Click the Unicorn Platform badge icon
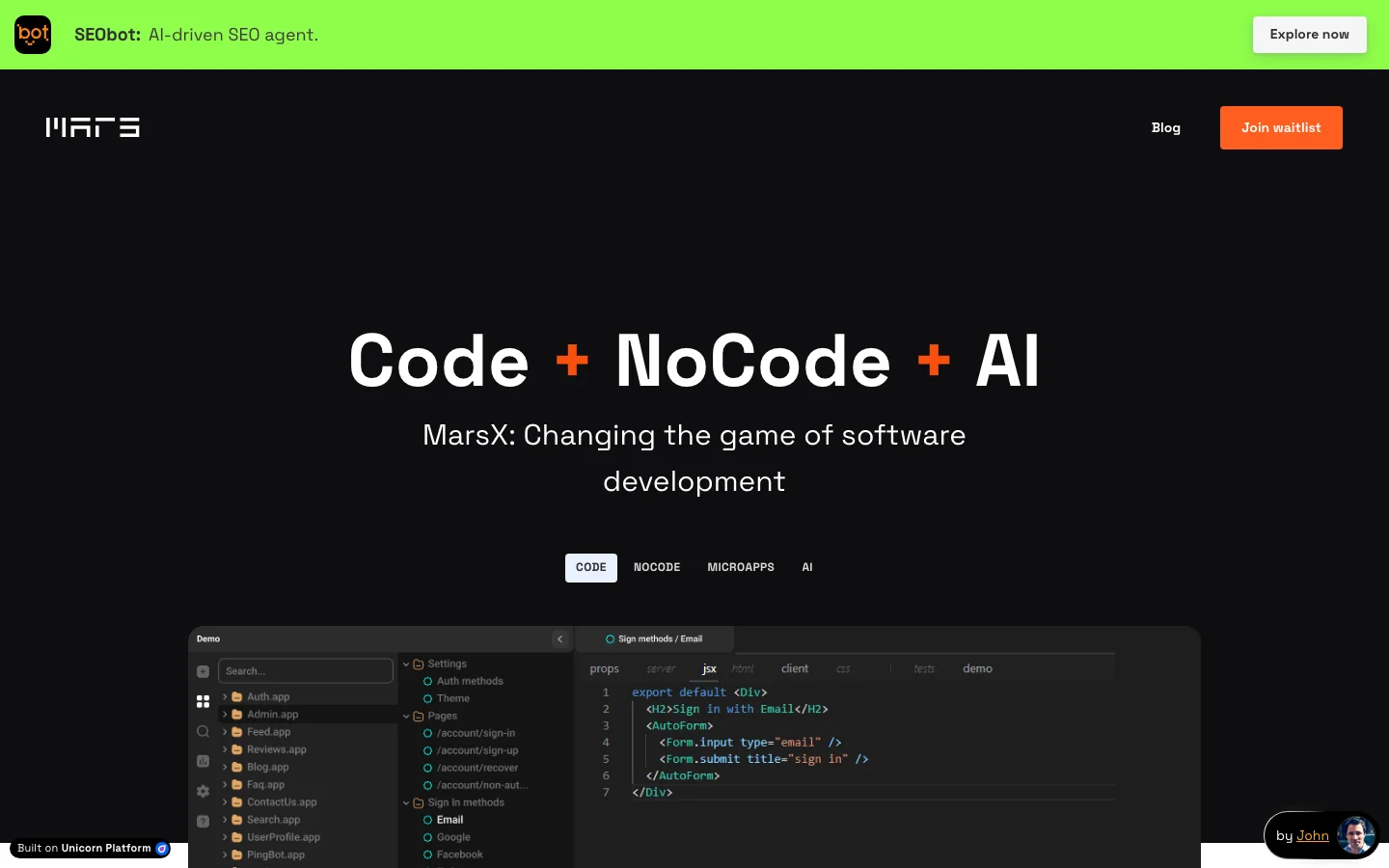This screenshot has width=1389, height=868. tap(162, 849)
